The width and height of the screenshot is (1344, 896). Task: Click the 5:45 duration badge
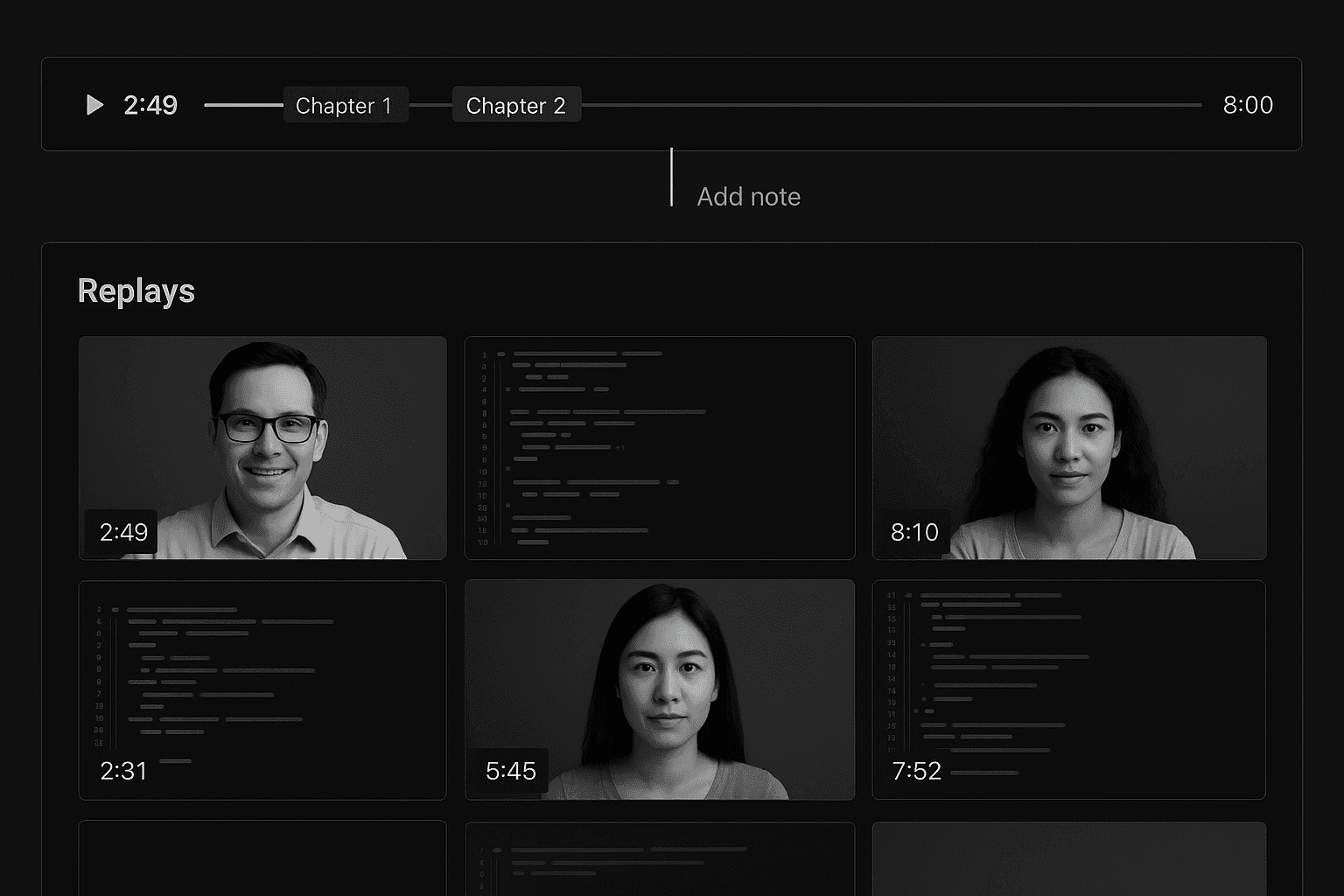click(510, 771)
